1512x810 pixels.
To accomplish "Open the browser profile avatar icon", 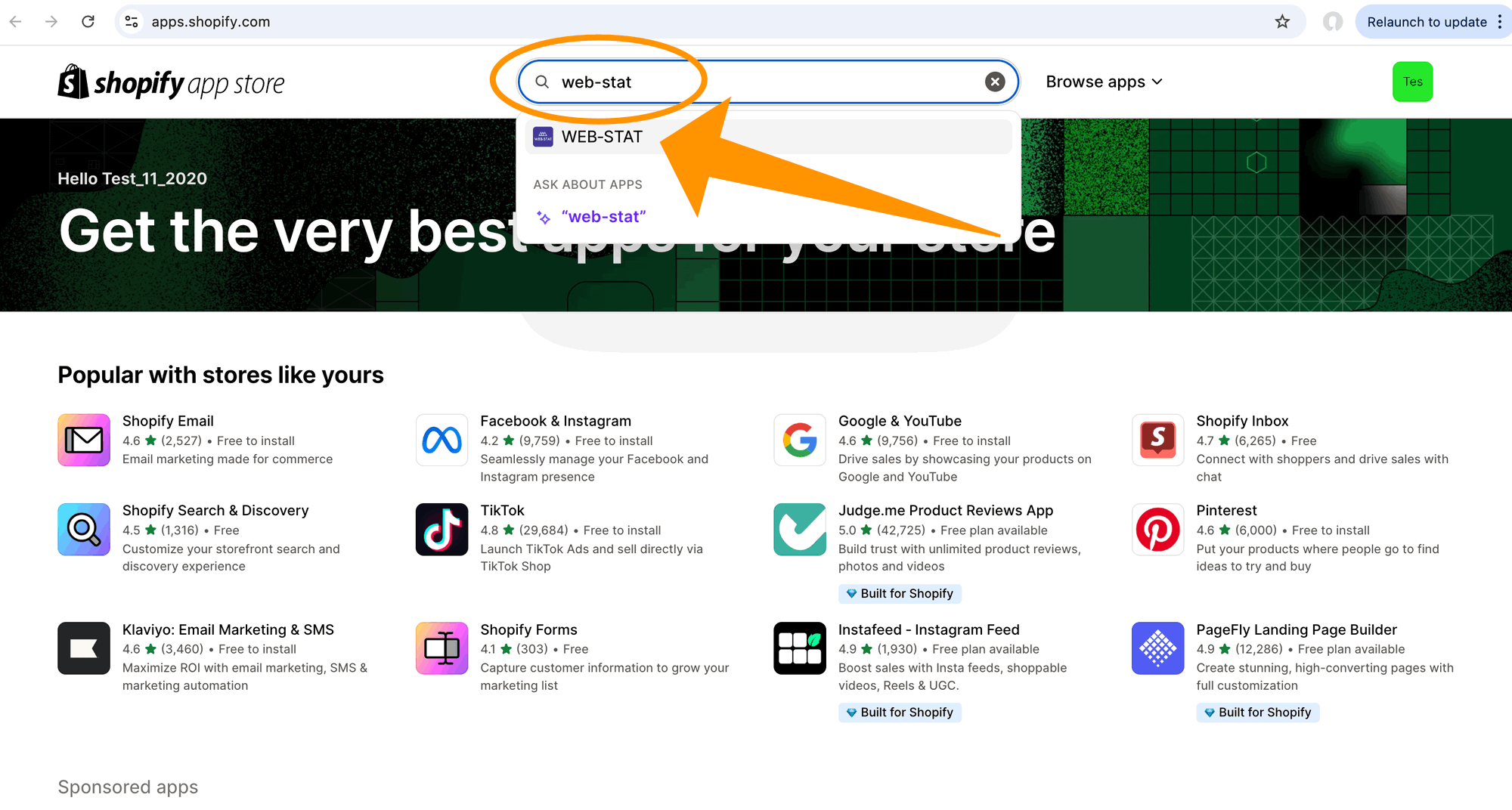I will coord(1333,22).
